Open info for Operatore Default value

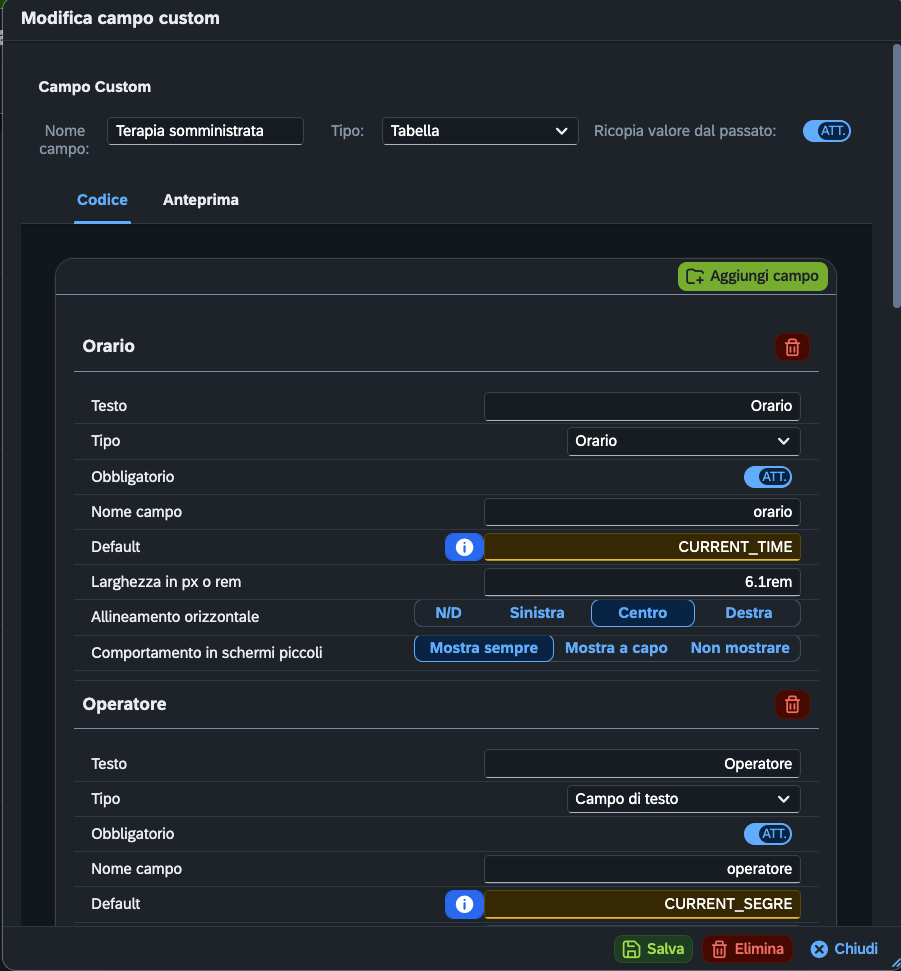(464, 904)
